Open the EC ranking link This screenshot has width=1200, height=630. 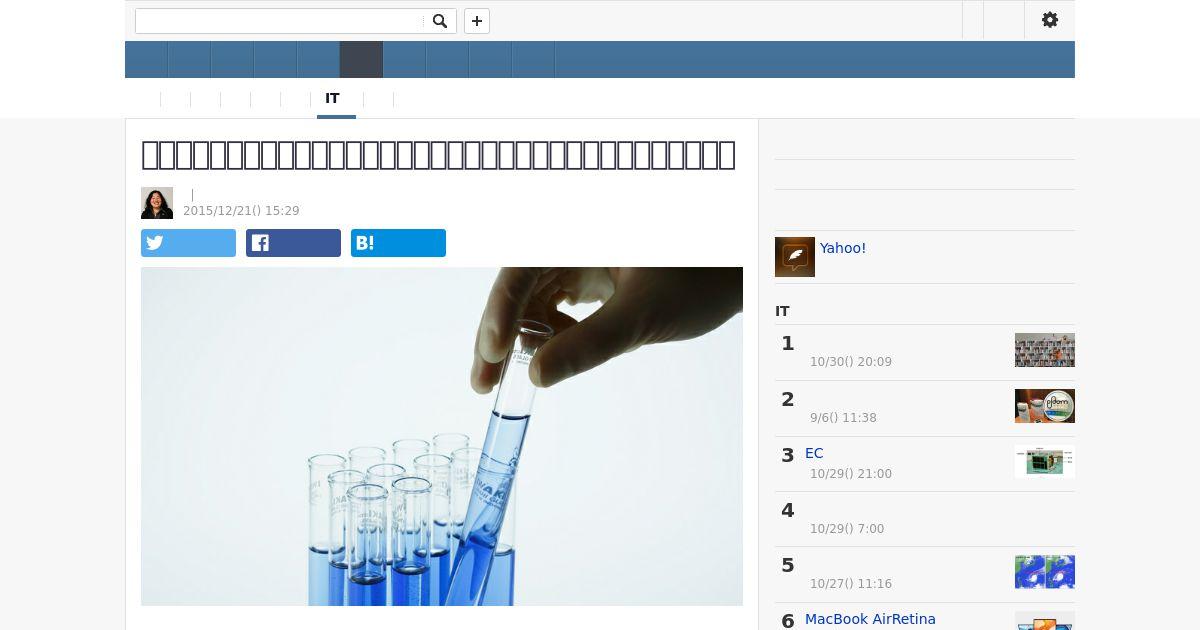(x=814, y=453)
